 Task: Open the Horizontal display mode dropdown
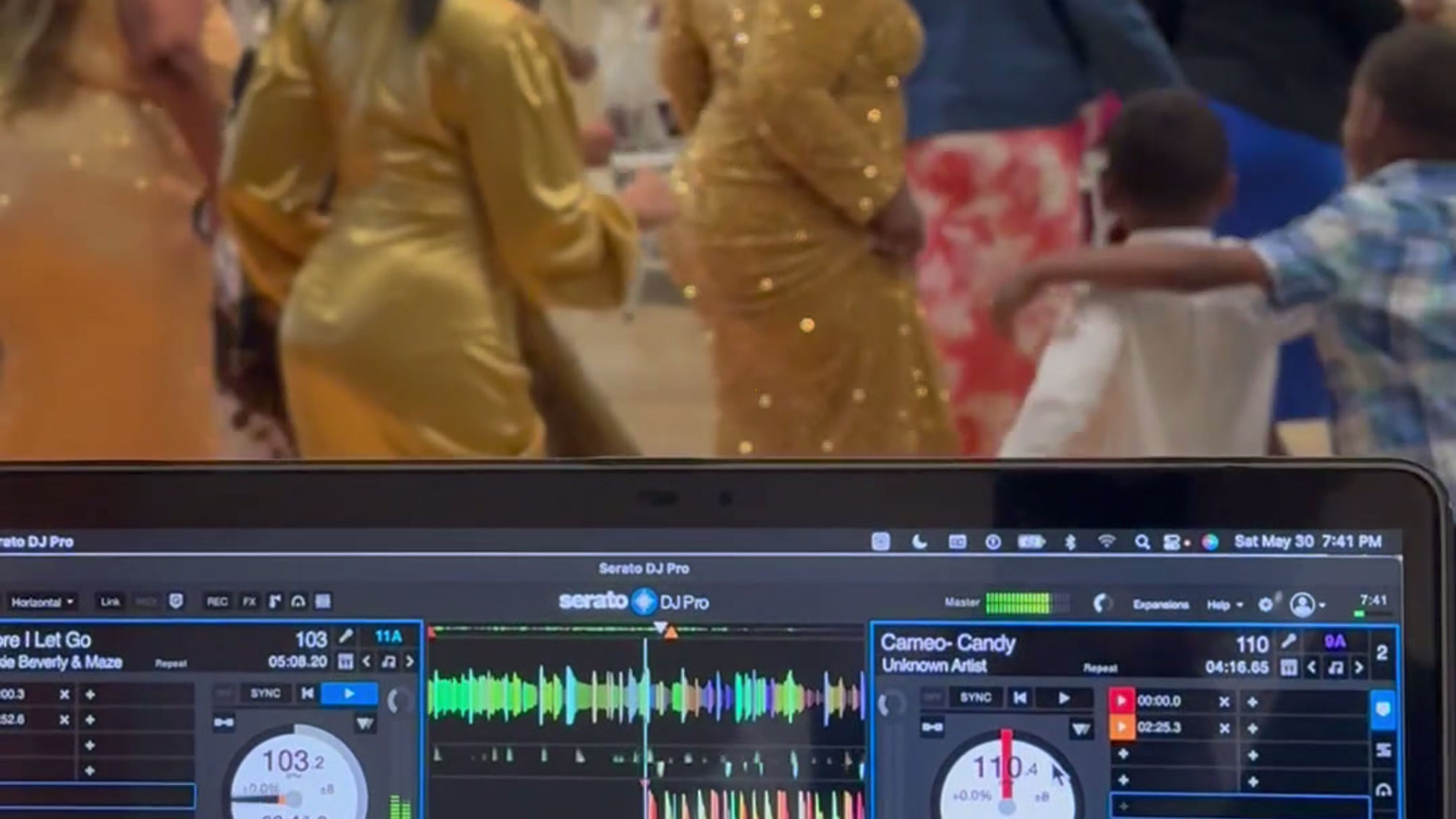pos(42,602)
